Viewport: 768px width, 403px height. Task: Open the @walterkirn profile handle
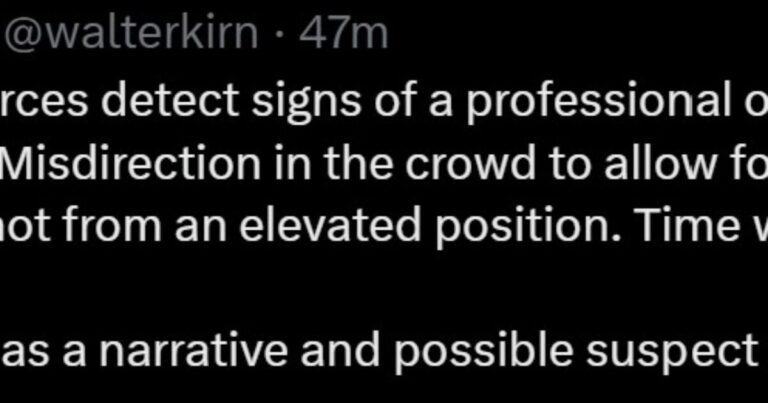point(131,33)
